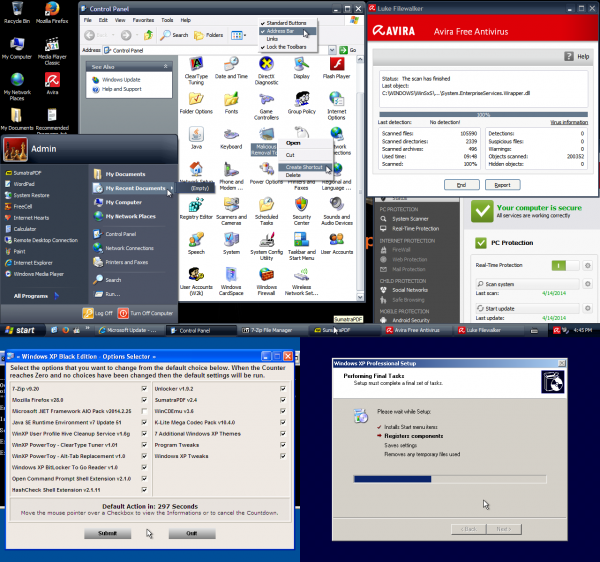Choose Create Shortcut from the context menu
This screenshot has width=600, height=562.
(307, 166)
